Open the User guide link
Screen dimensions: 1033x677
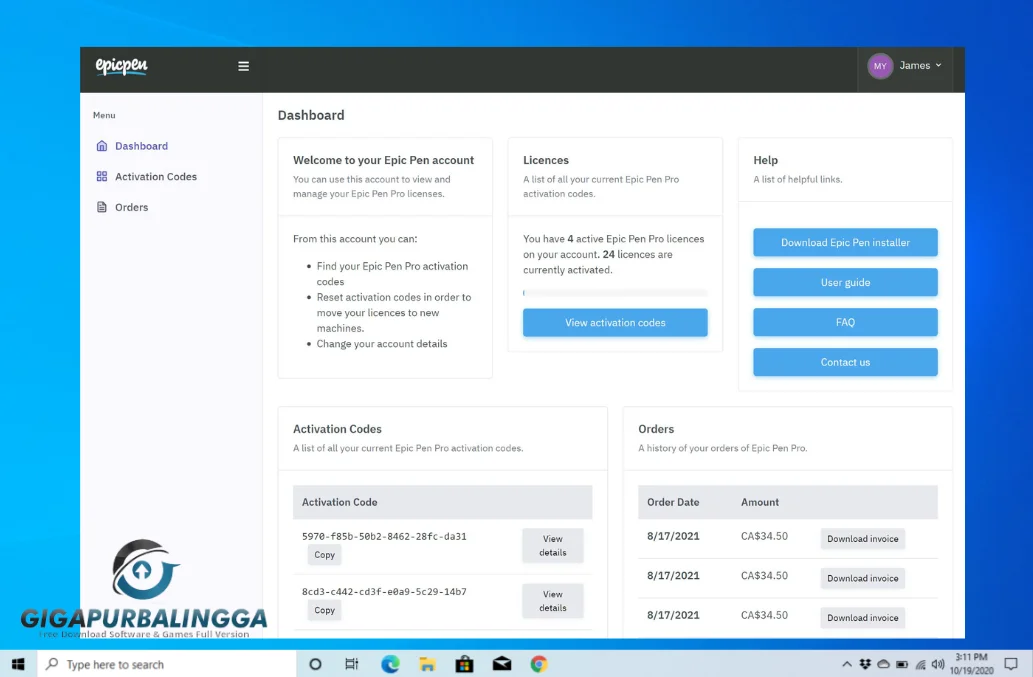pyautogui.click(x=845, y=283)
